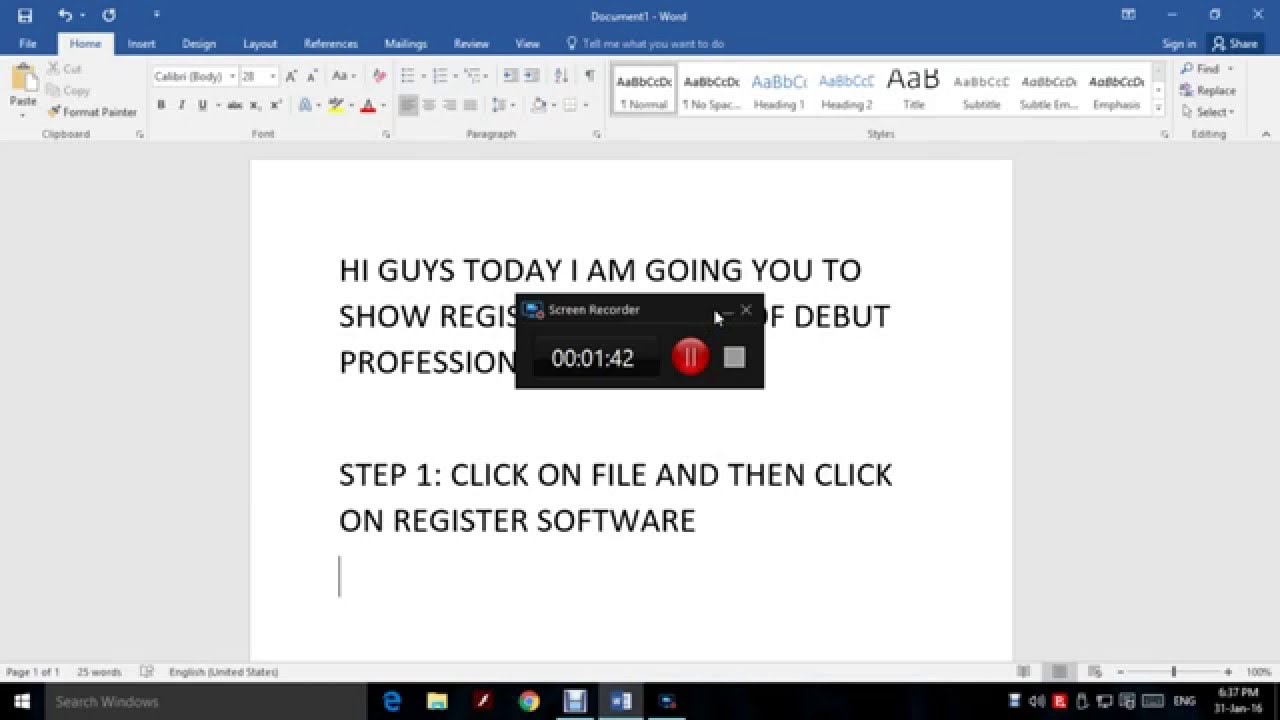Click Sign in
This screenshot has width=1280, height=720.
point(1179,44)
